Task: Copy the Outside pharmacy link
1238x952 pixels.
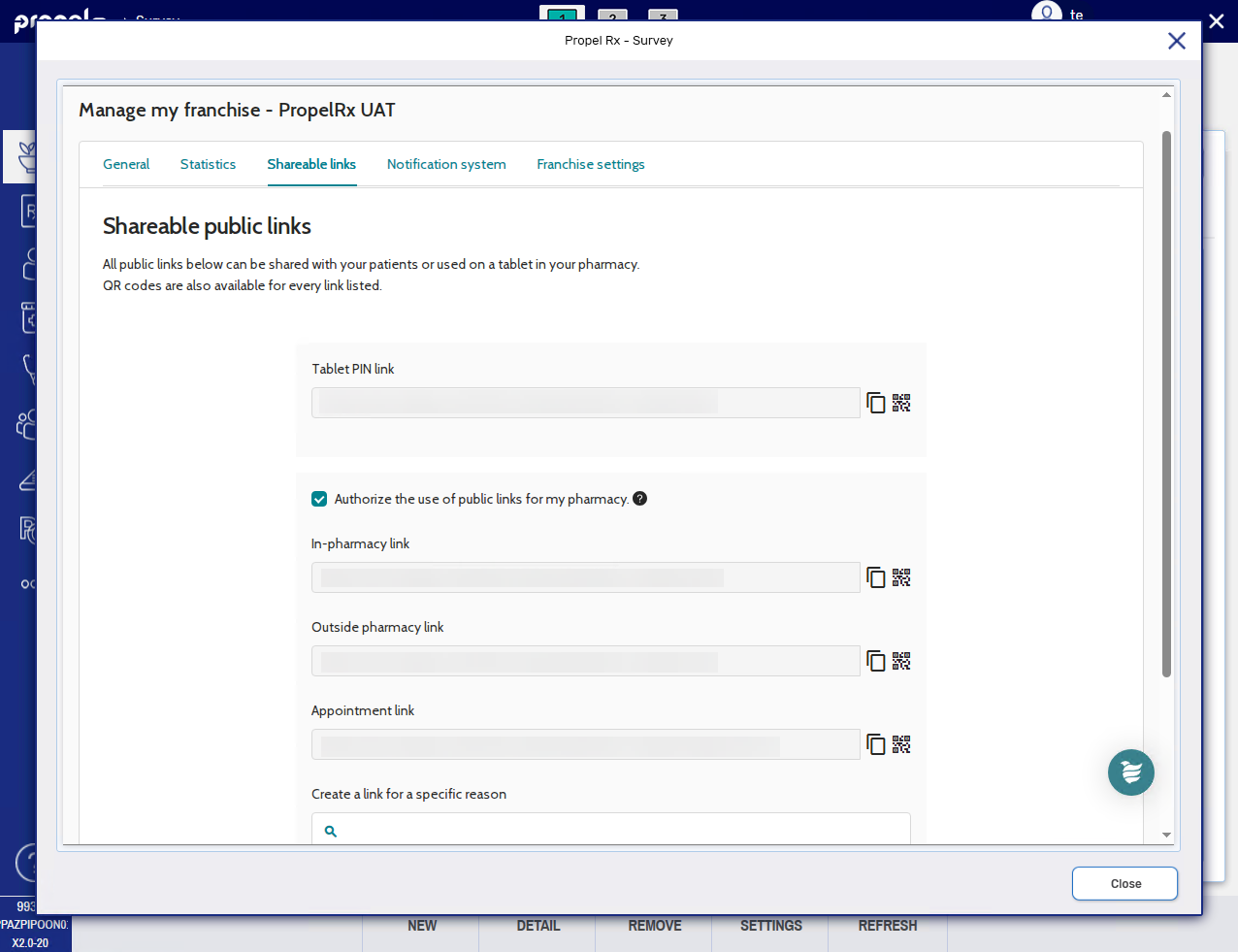Action: pos(875,661)
